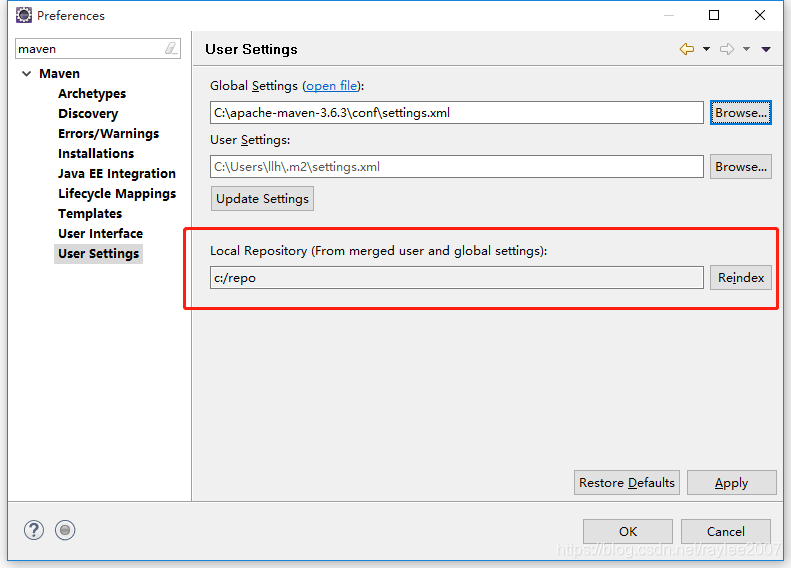Open back history dropdown arrow
Viewport: 791px width, 568px height.
pyautogui.click(x=706, y=49)
